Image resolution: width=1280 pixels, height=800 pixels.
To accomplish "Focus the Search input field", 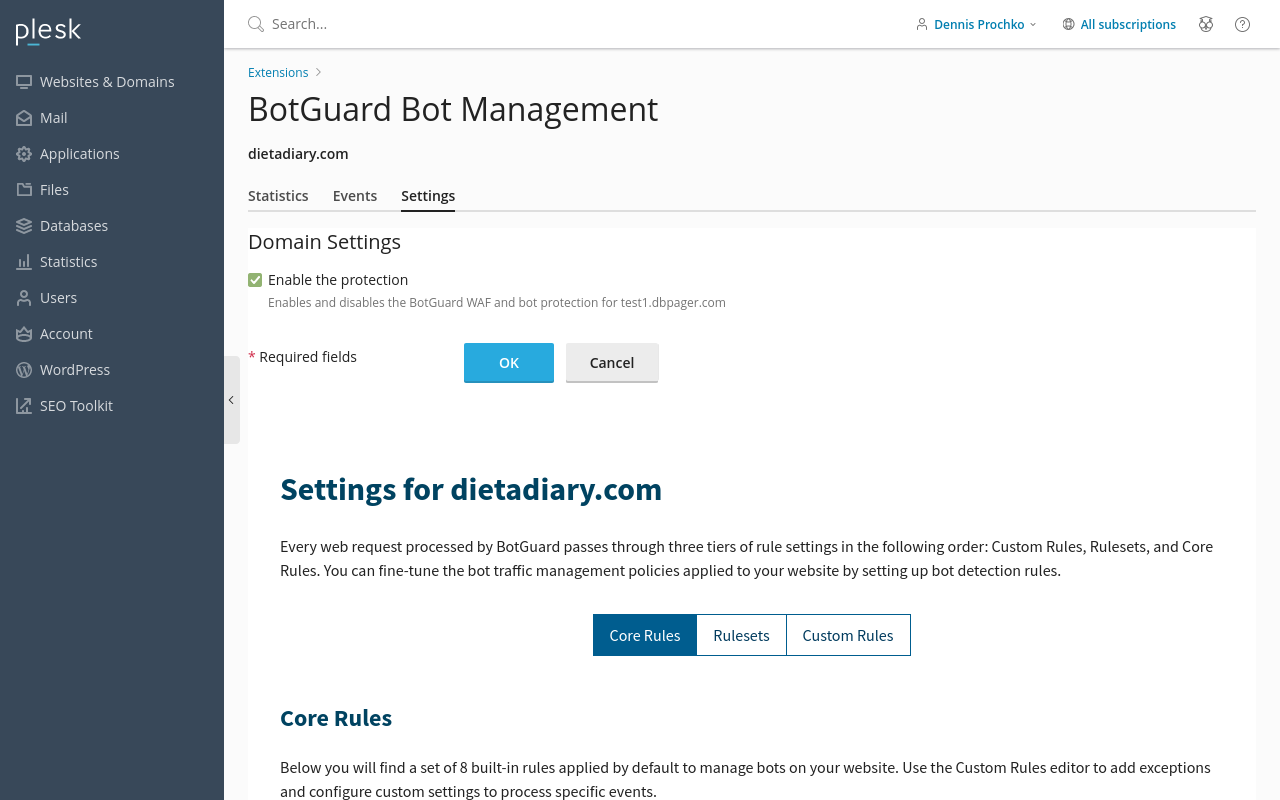I will pos(570,24).
